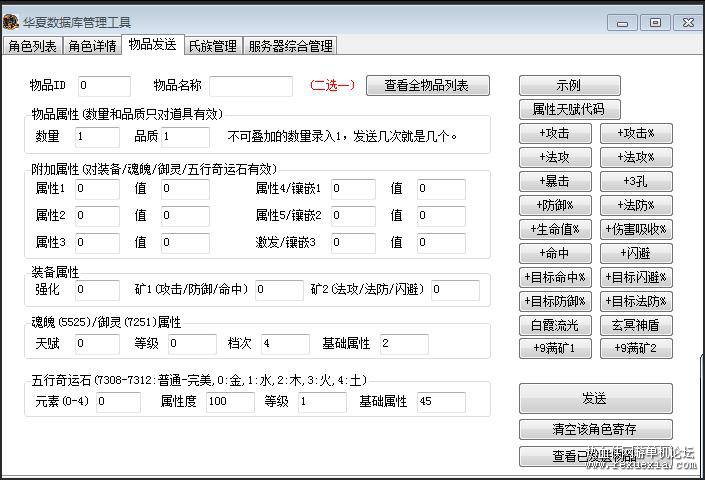Image resolution: width=705 pixels, height=480 pixels.
Task: Select the 白霞流光 preset
Action: pyautogui.click(x=555, y=325)
